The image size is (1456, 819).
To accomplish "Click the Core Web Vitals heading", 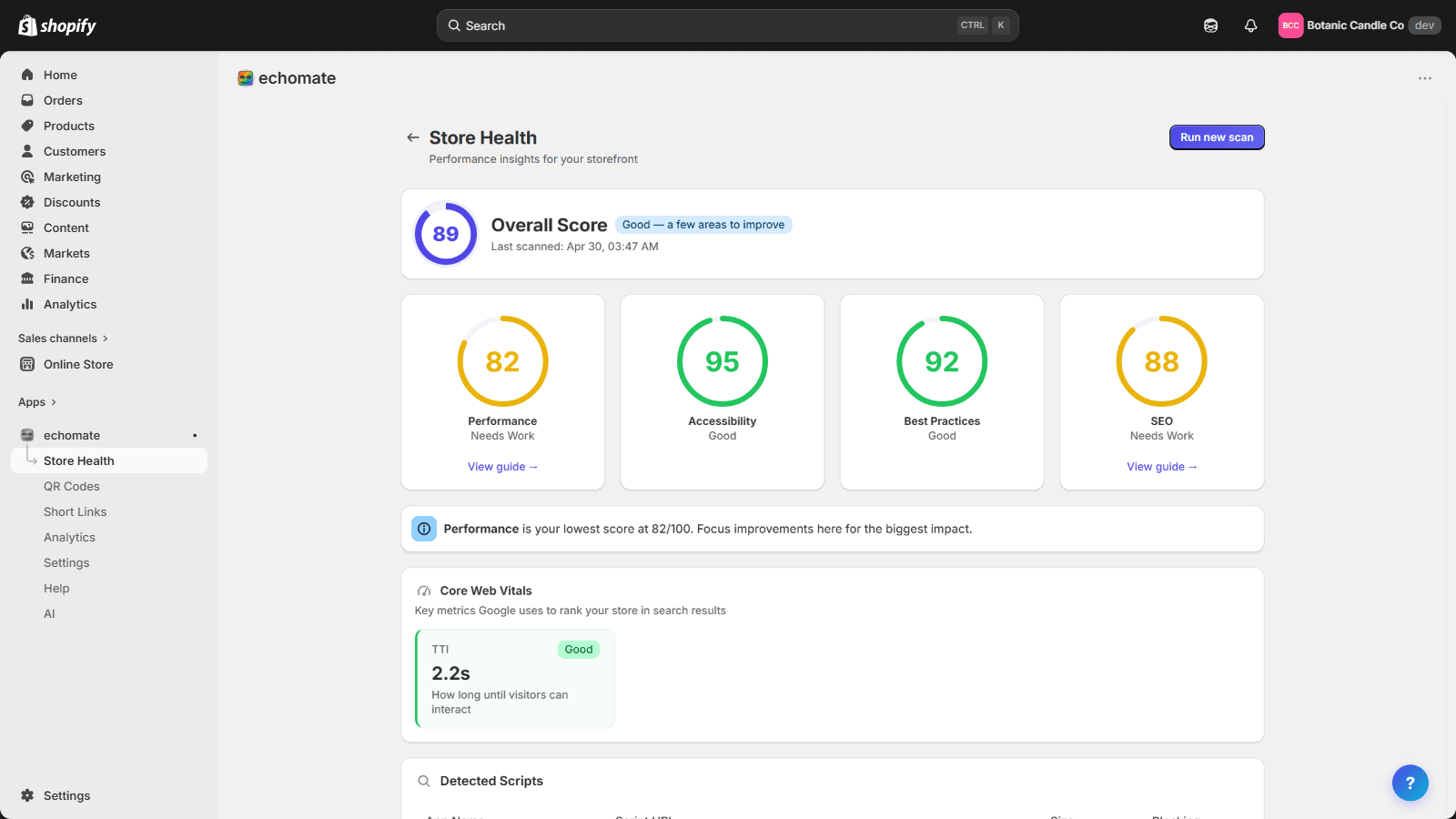I will pos(486,591).
